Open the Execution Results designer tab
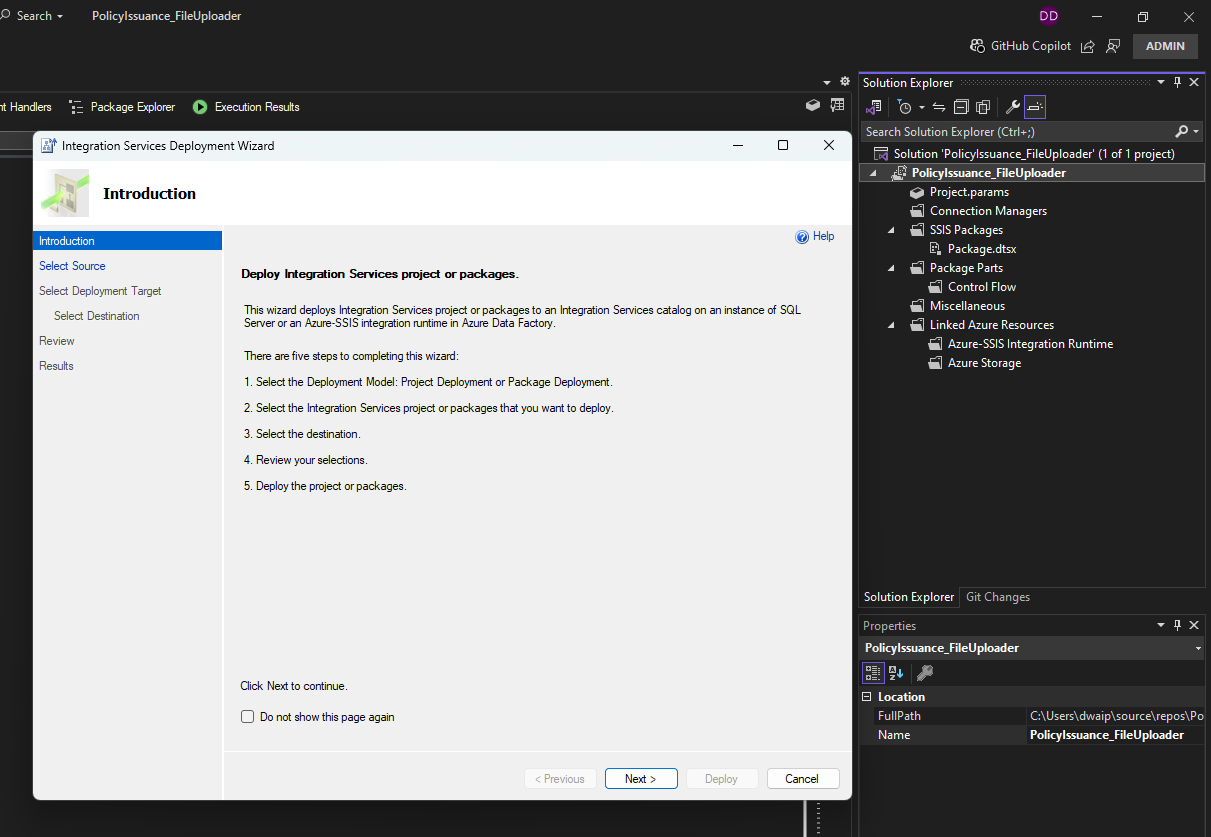The image size is (1211, 837). [x=246, y=107]
